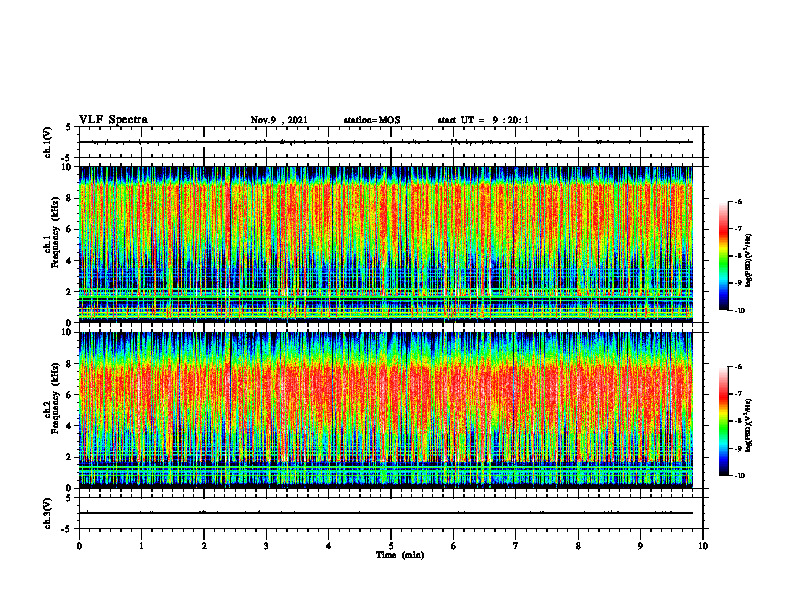Click the "10" tick at time axis end
The image size is (792, 612).
pyautogui.click(x=703, y=546)
